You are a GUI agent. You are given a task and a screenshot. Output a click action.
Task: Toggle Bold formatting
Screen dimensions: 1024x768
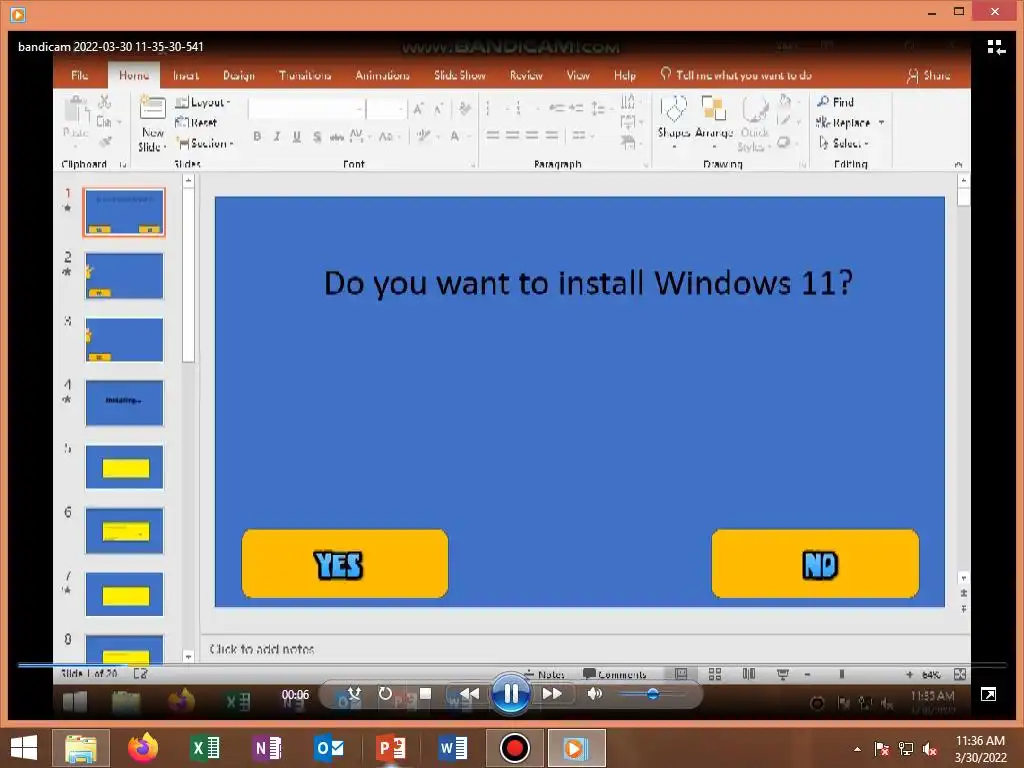click(257, 136)
